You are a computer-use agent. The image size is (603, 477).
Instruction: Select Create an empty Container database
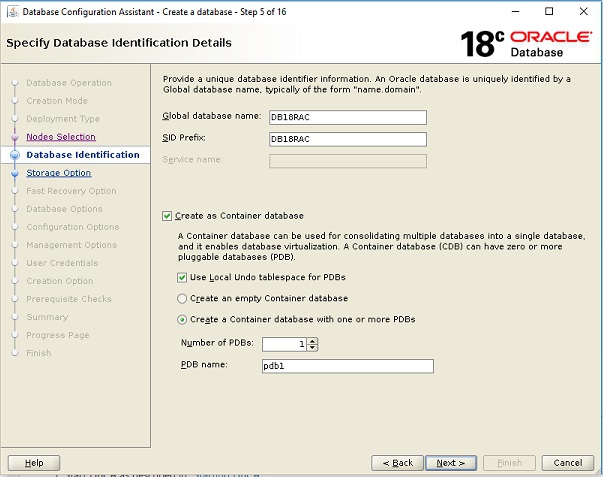(182, 299)
